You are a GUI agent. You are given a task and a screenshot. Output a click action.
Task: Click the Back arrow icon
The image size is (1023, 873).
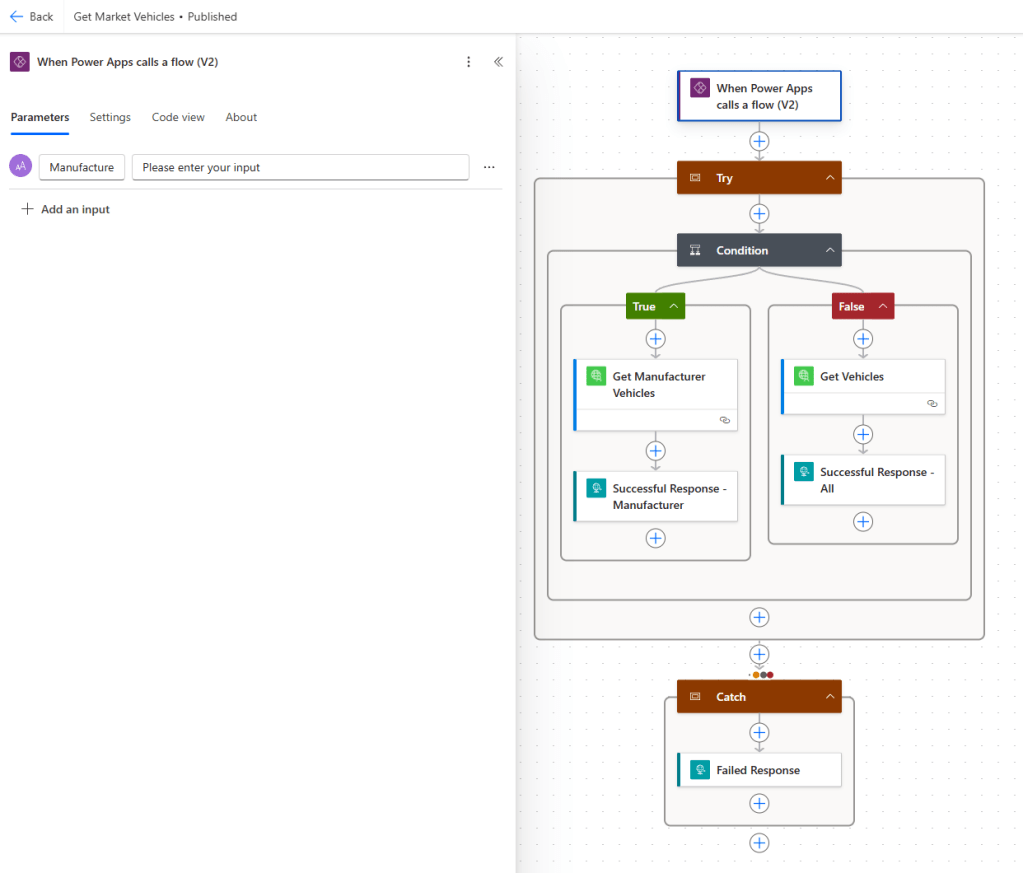pos(16,17)
